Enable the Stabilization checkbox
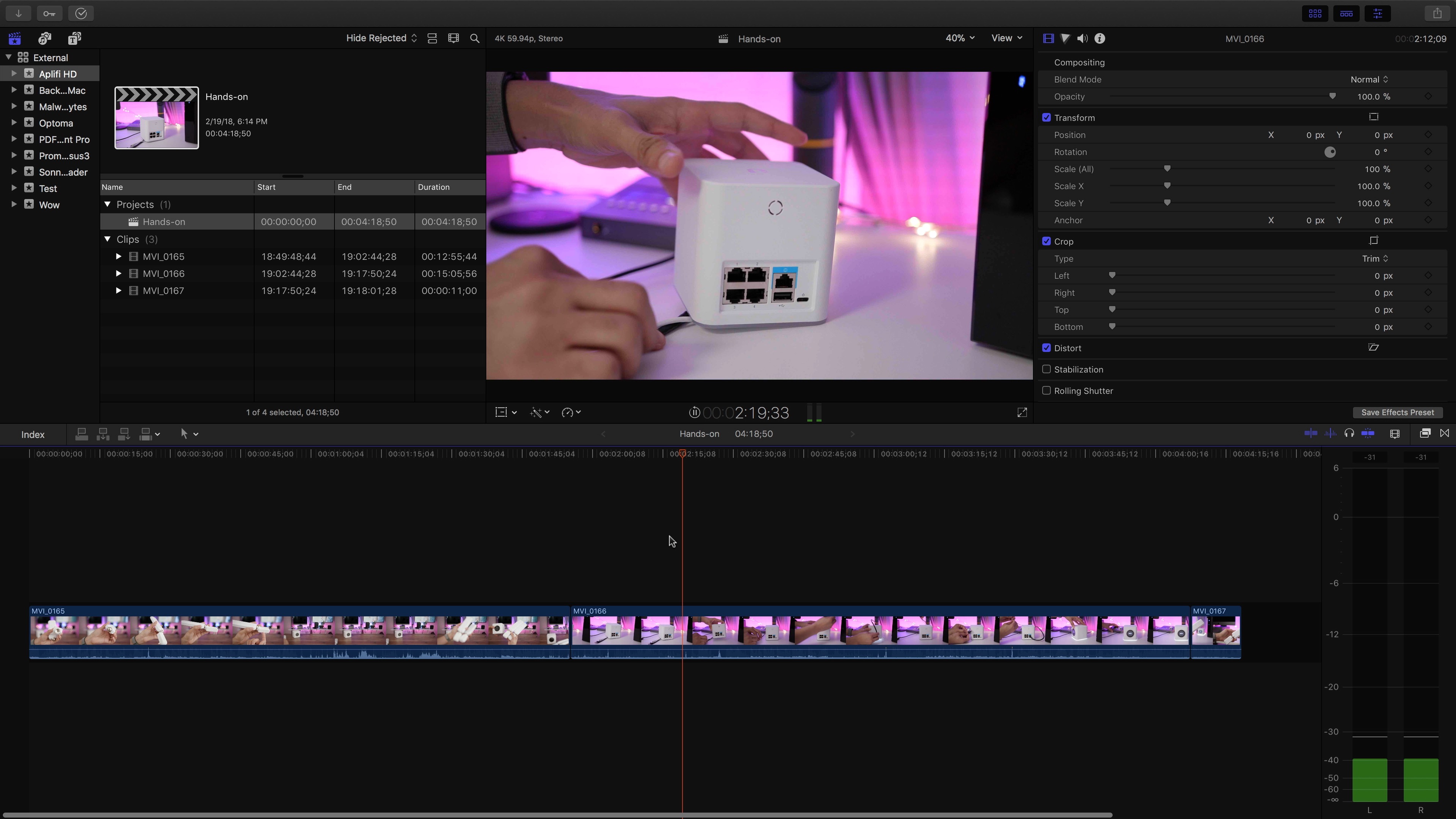This screenshot has height=819, width=1456. pyautogui.click(x=1046, y=370)
